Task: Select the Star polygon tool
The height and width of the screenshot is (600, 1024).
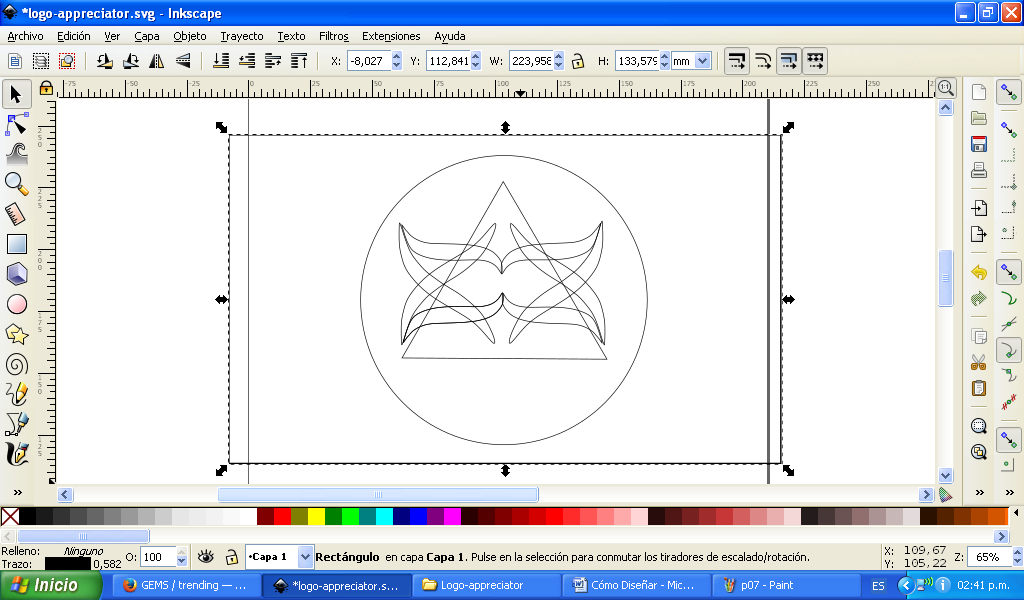Action: (16, 334)
